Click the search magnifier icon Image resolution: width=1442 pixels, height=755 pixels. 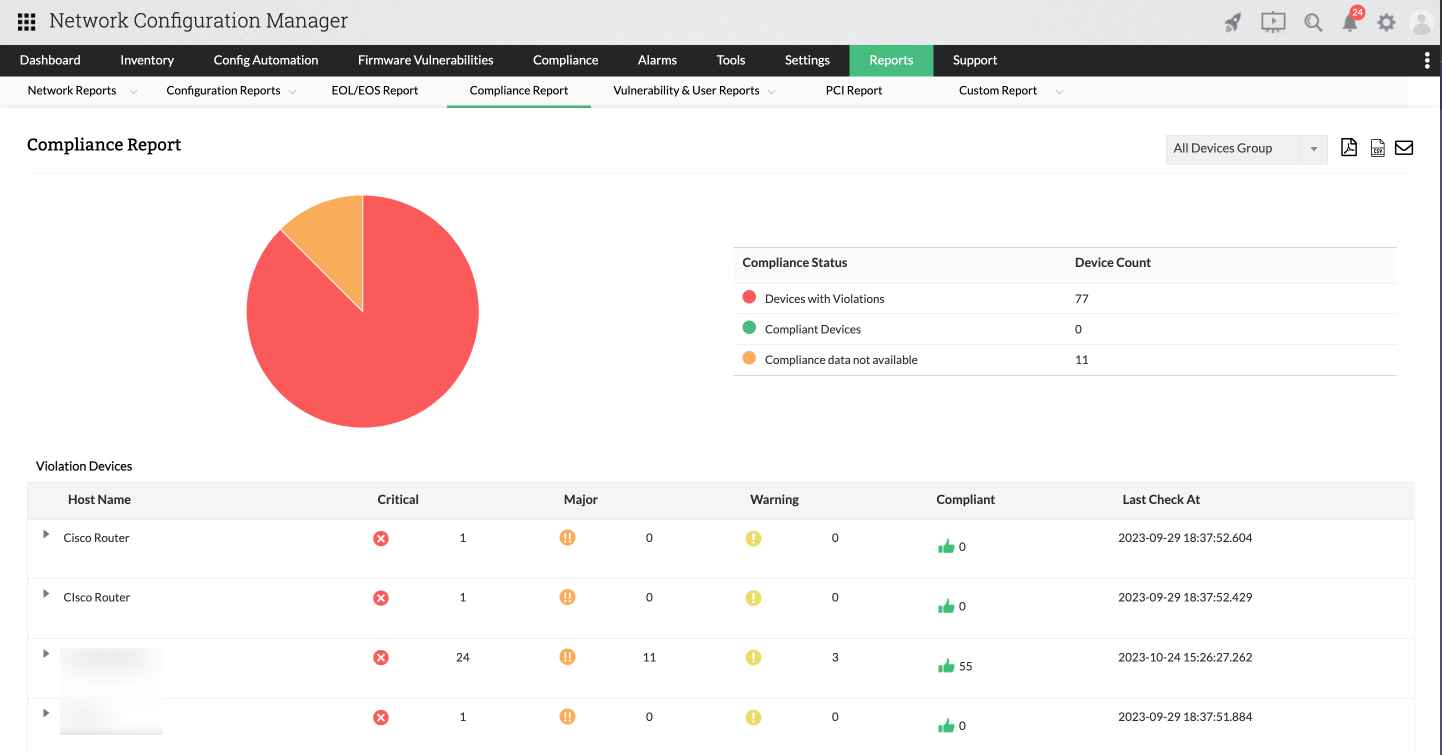click(1313, 22)
